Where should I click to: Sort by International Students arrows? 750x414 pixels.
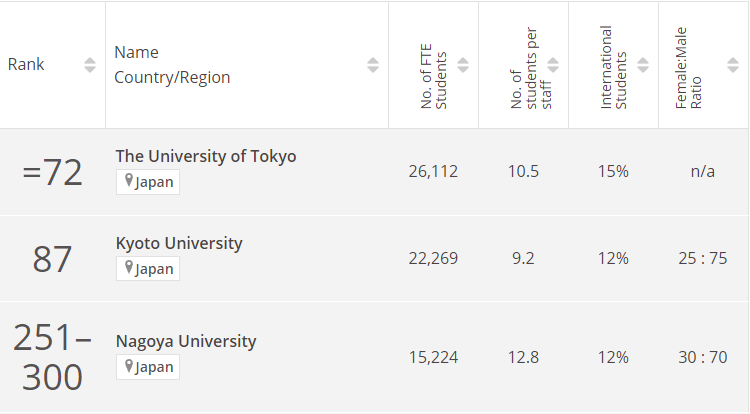point(643,65)
